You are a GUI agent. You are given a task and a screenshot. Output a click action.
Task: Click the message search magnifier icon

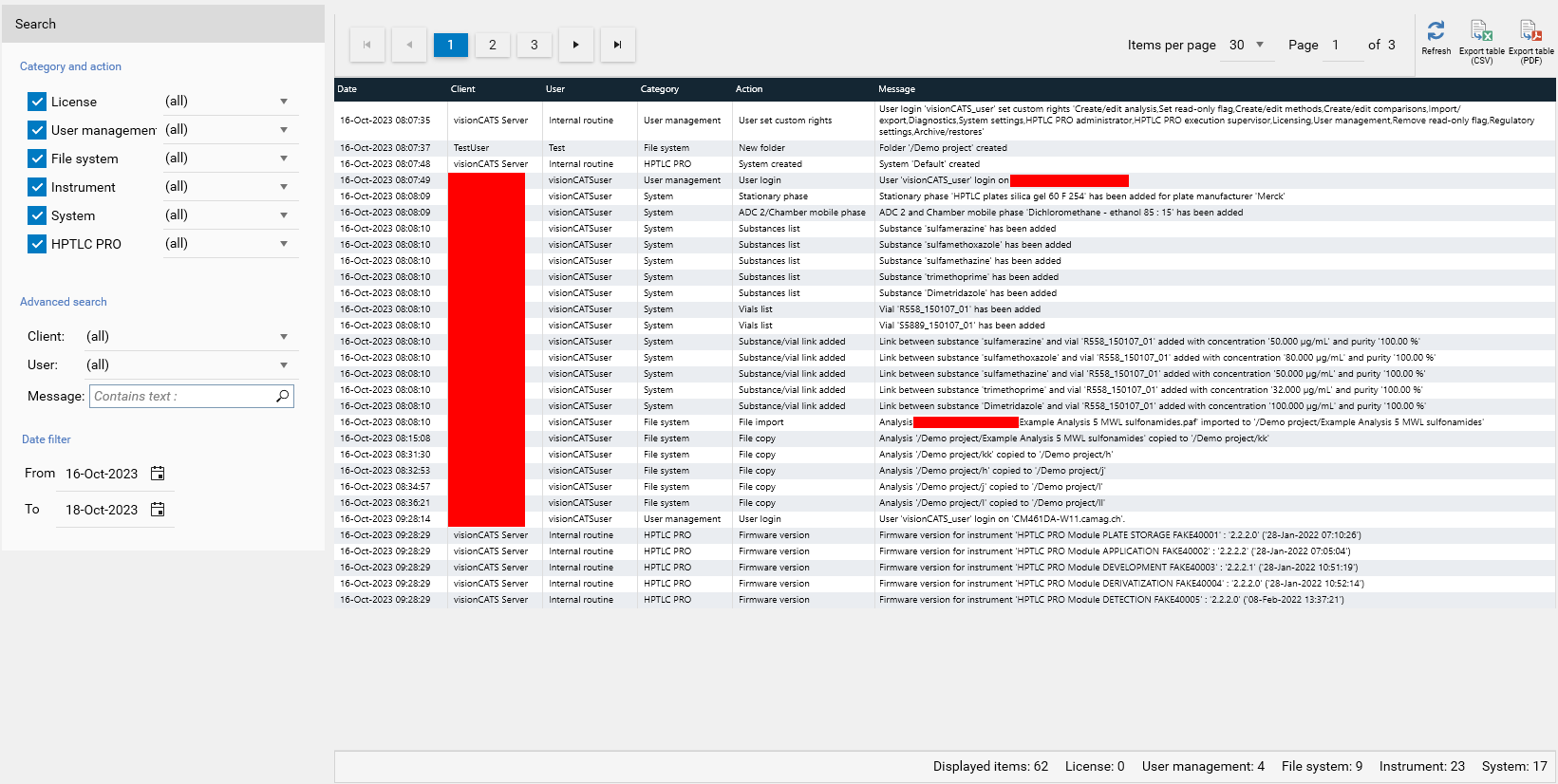pyautogui.click(x=282, y=396)
